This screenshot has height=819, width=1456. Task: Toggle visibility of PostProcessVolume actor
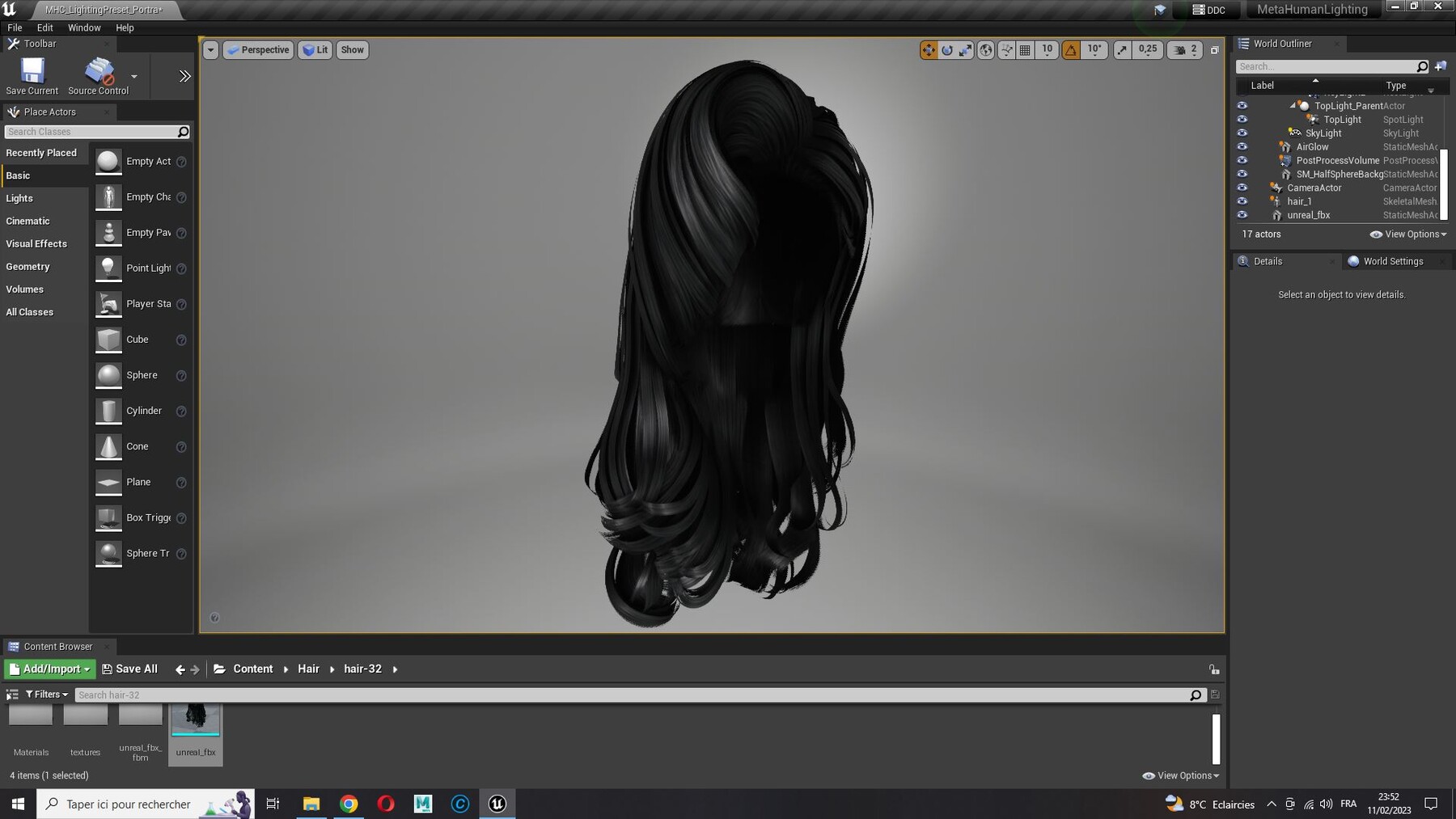coord(1242,160)
